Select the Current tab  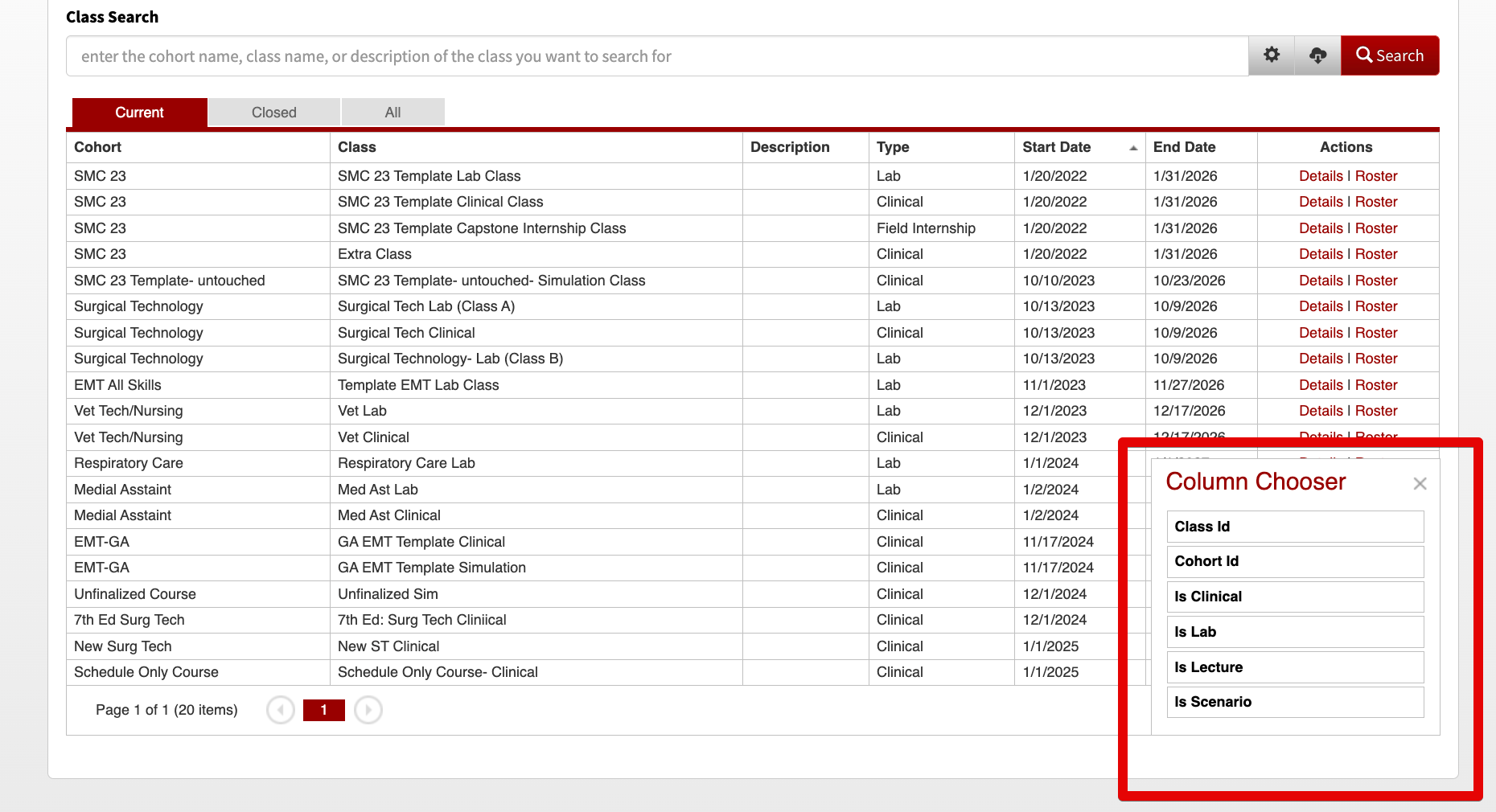pyautogui.click(x=139, y=113)
